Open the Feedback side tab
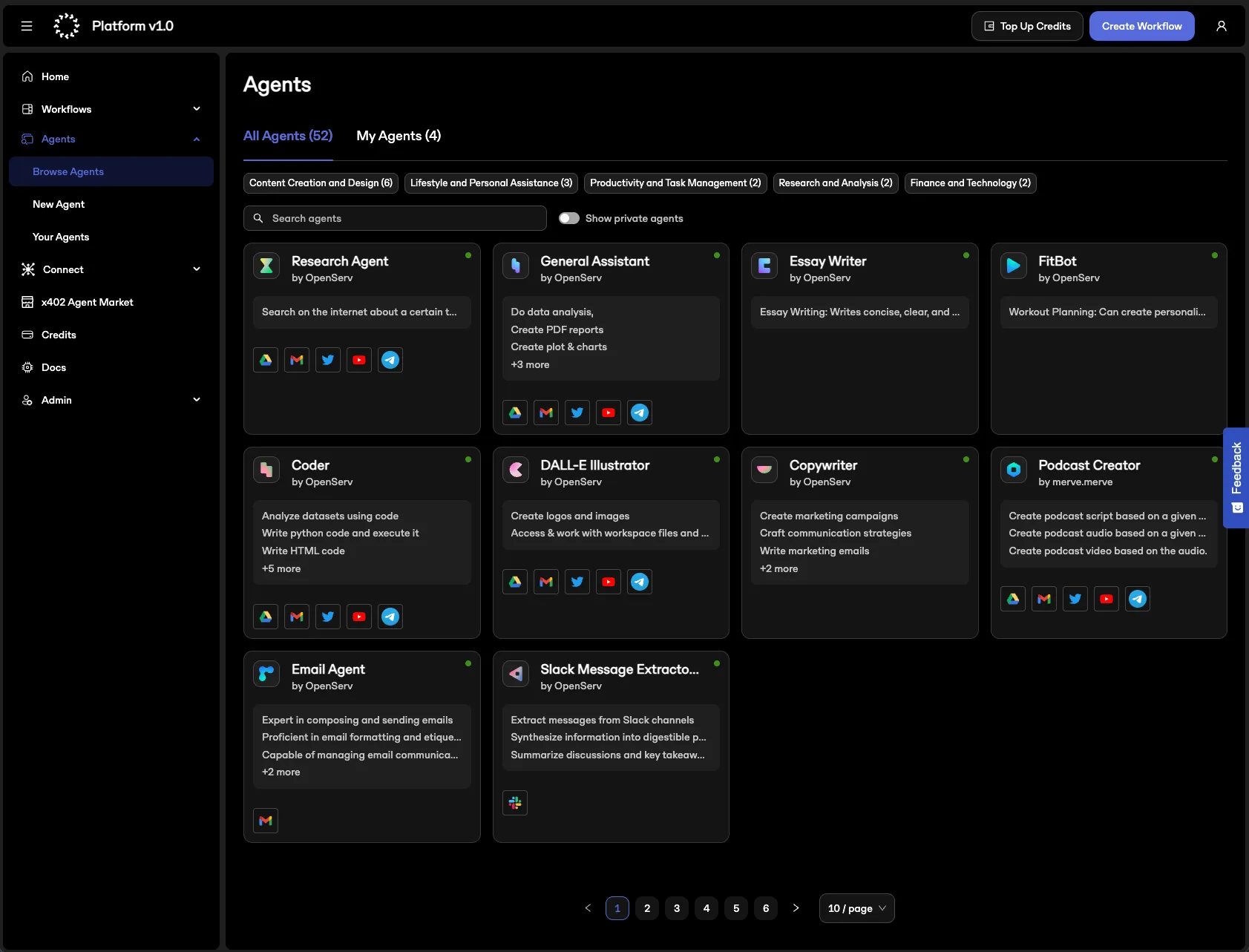1249x952 pixels. point(1236,478)
